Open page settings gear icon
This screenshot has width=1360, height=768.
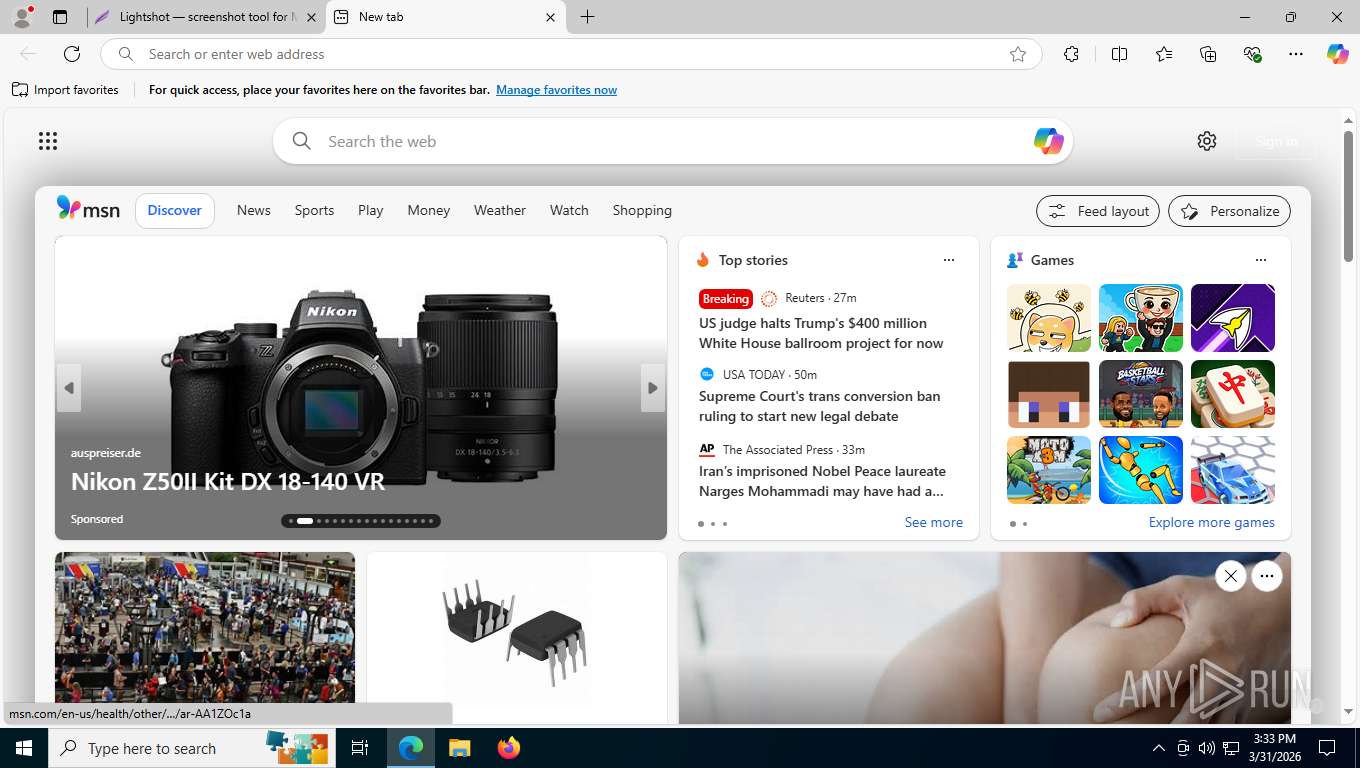(x=1207, y=141)
